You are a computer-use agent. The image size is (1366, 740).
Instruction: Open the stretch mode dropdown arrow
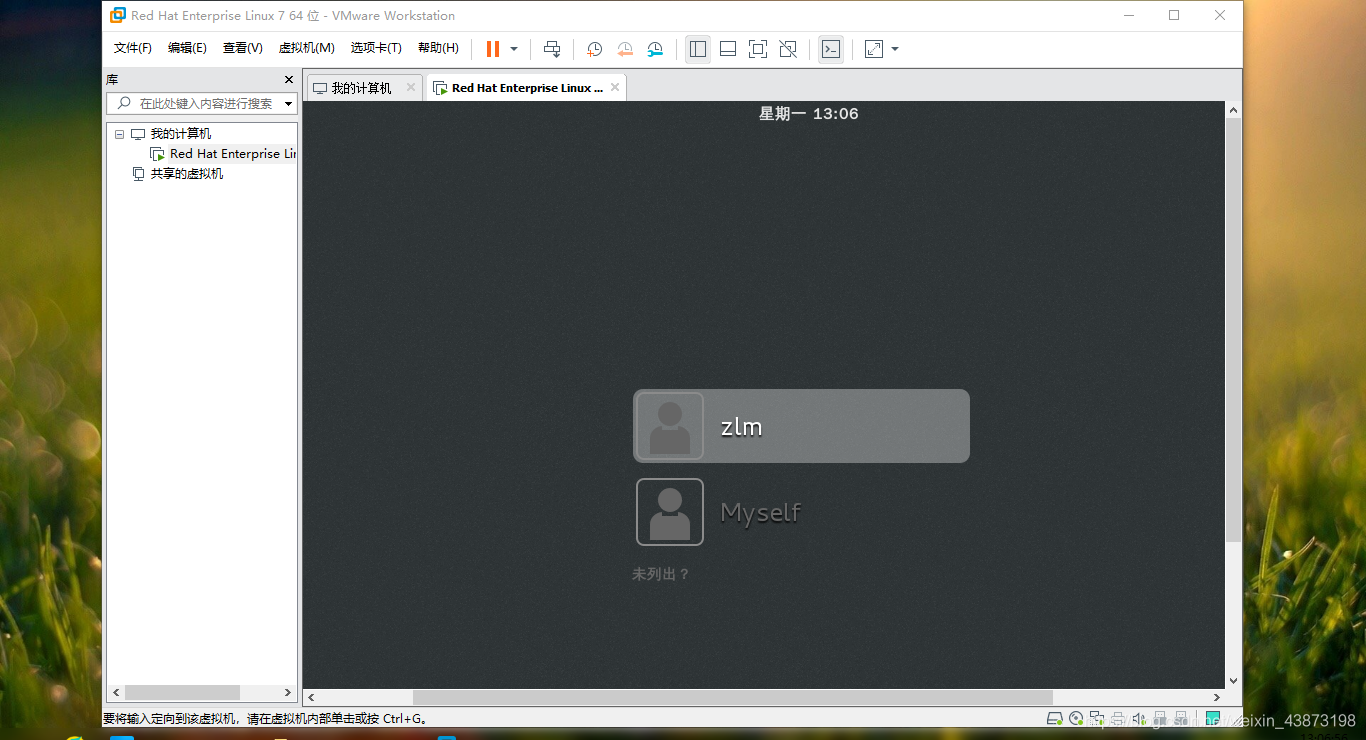tap(895, 49)
